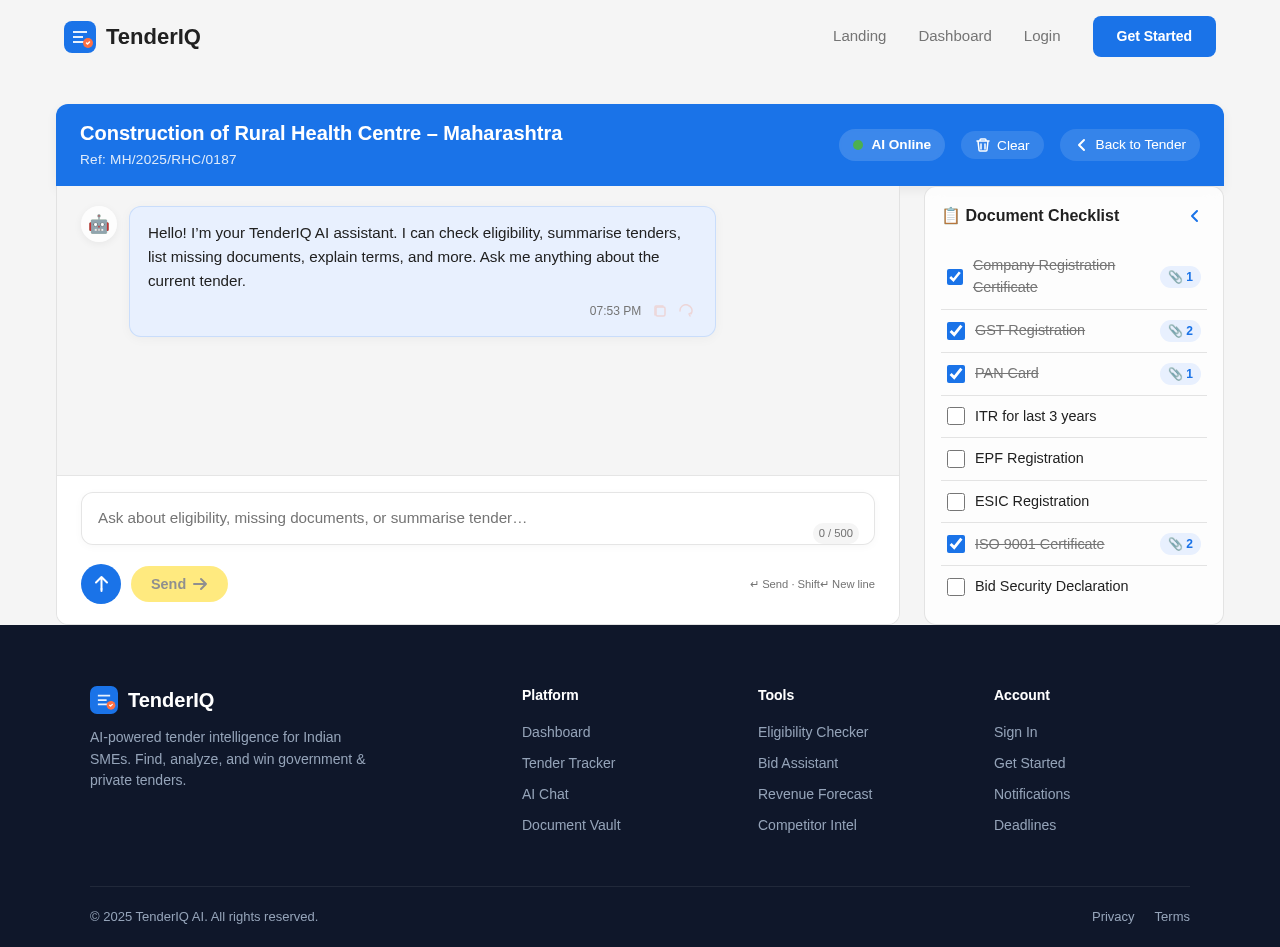Open ISO 9001 Certificate attachments badge
The height and width of the screenshot is (947, 1280).
(x=1180, y=544)
